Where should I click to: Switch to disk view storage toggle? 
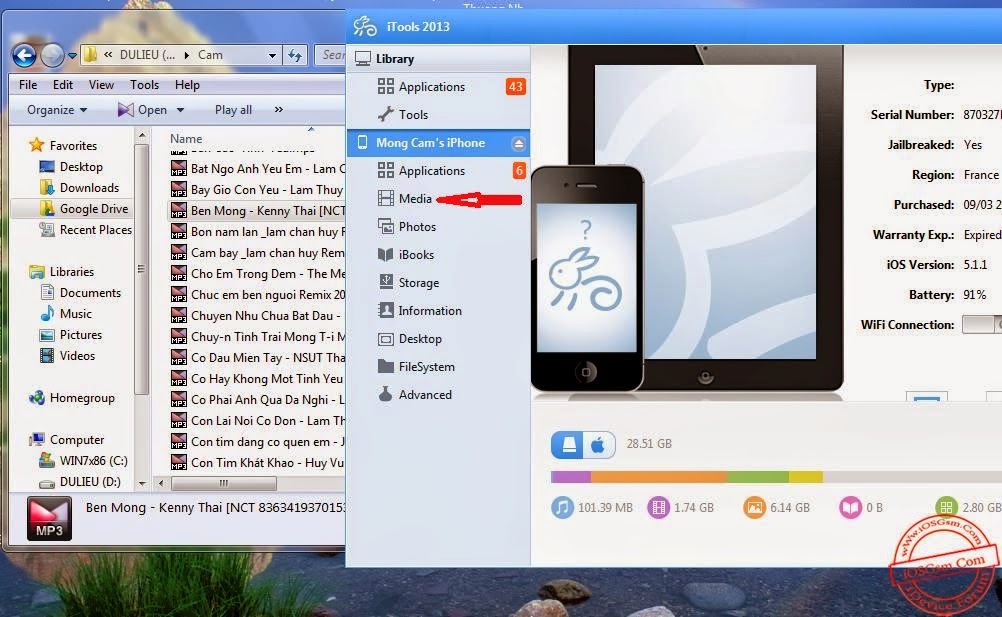568,445
